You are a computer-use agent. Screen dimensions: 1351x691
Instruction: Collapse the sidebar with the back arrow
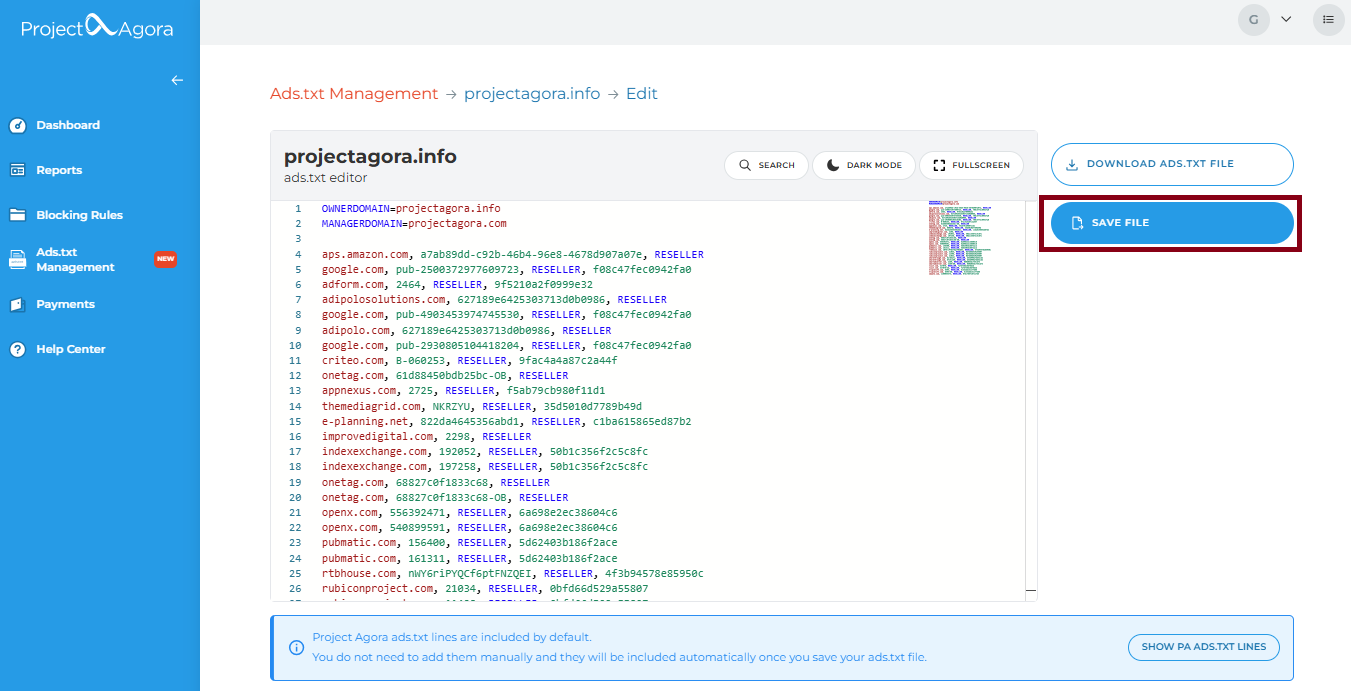coord(177,80)
